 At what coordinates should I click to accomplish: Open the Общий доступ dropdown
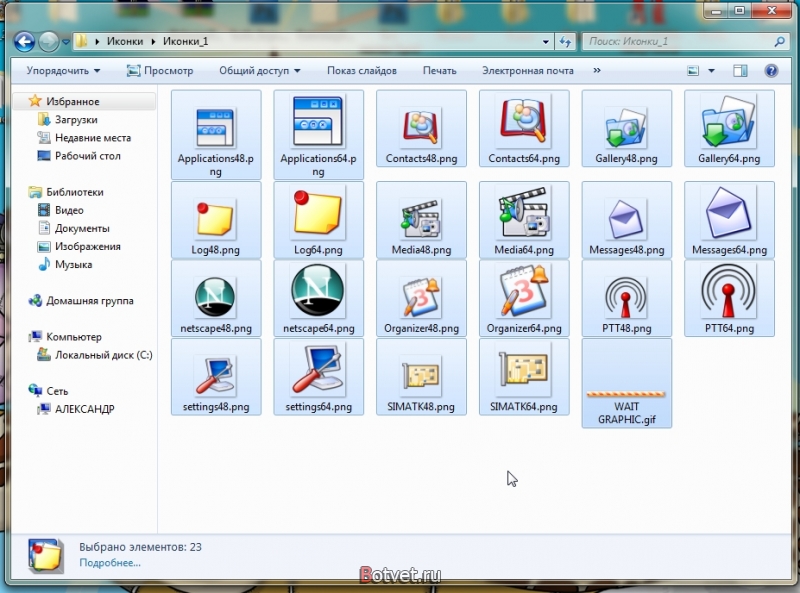260,70
